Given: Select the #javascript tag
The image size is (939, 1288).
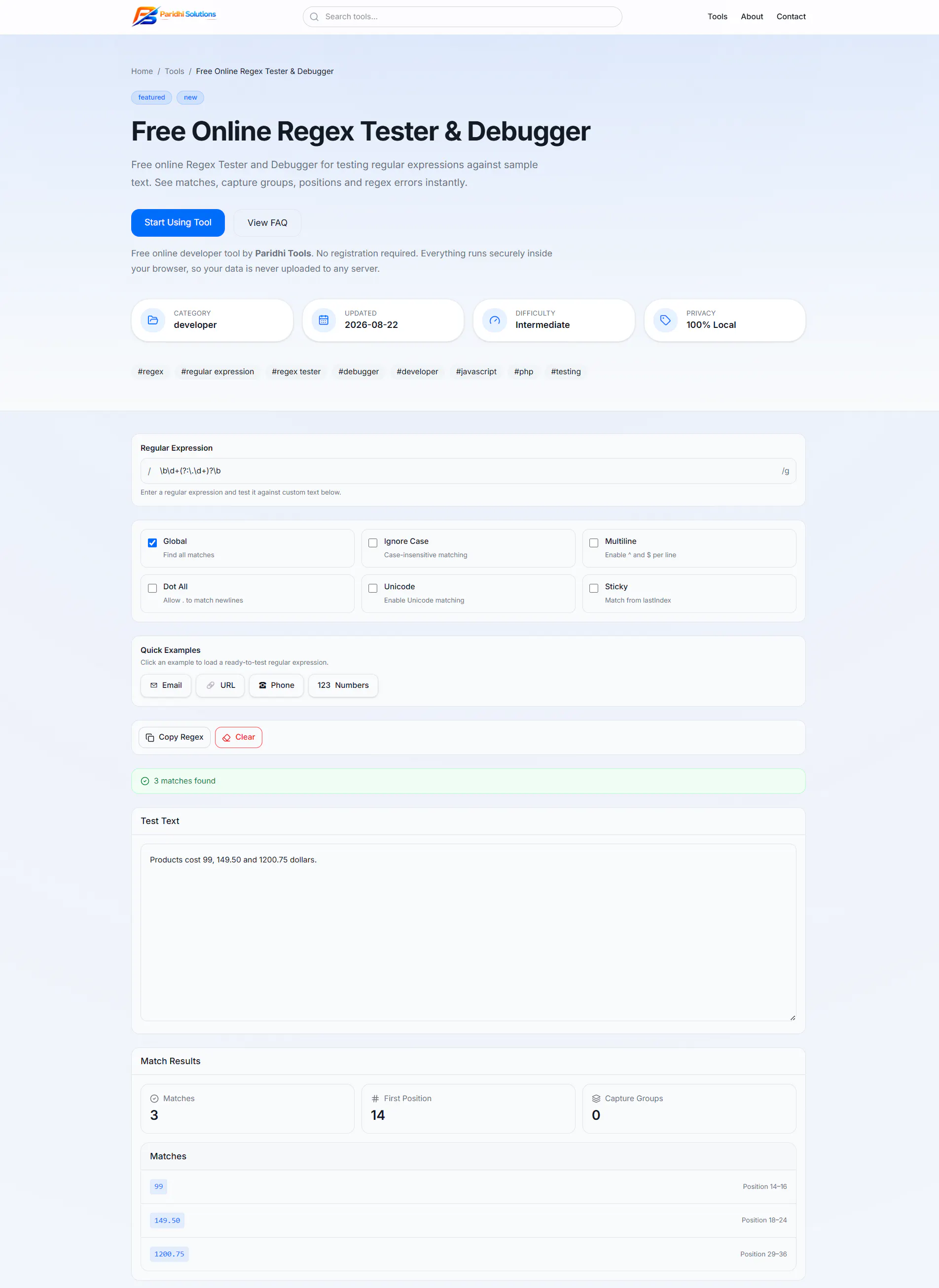Looking at the screenshot, I should 476,372.
